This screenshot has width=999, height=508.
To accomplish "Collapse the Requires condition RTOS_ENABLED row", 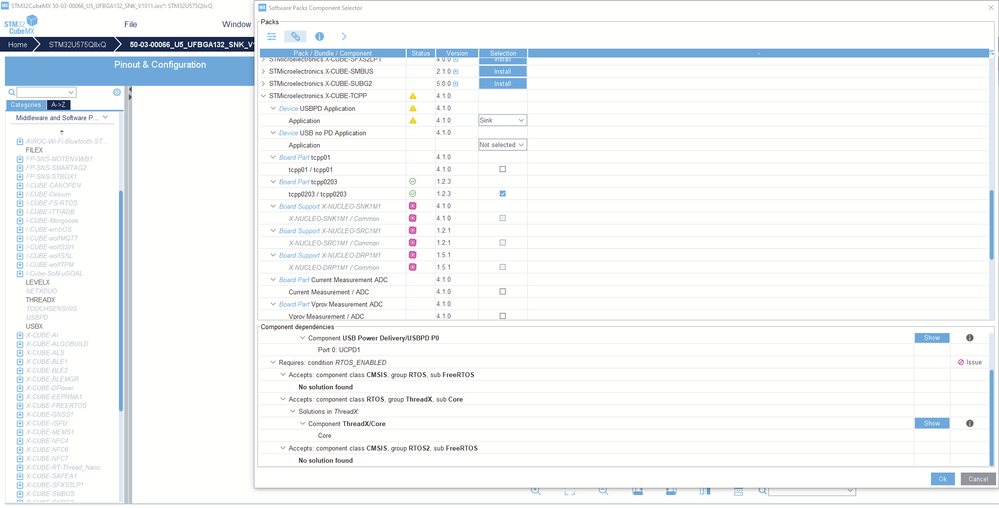I will pyautogui.click(x=273, y=362).
